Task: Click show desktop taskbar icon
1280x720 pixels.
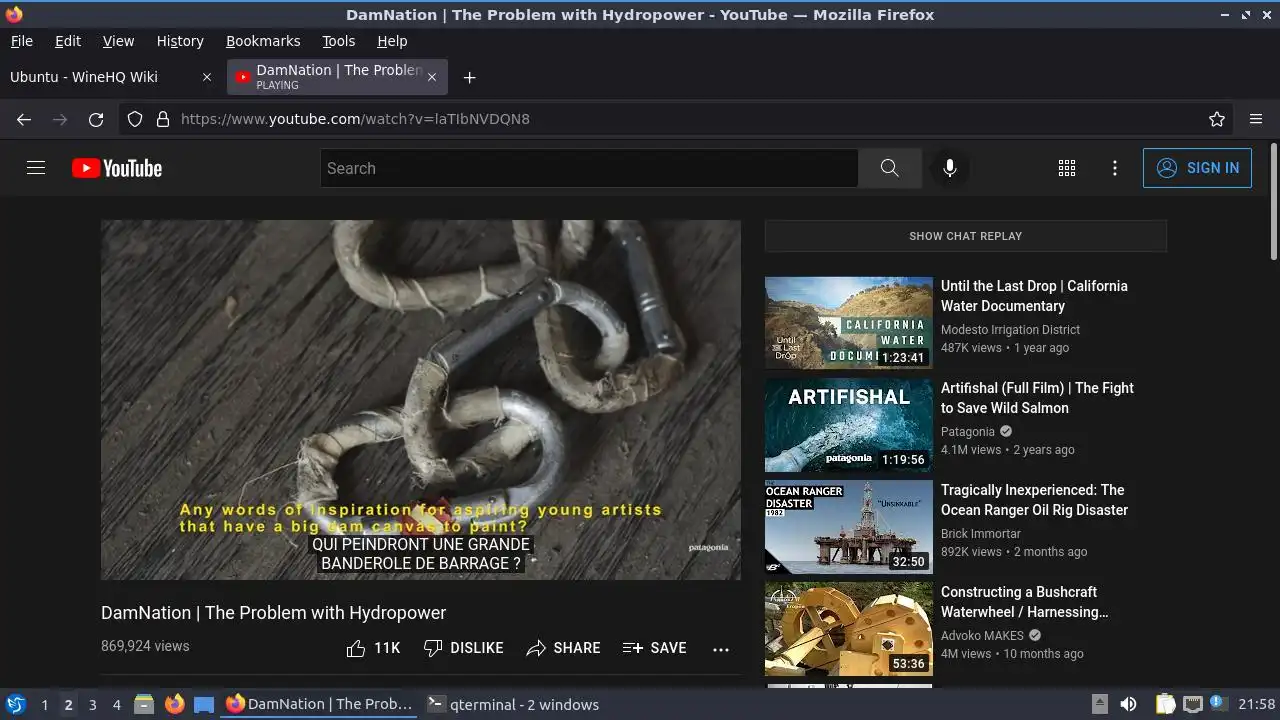Action: coord(204,704)
